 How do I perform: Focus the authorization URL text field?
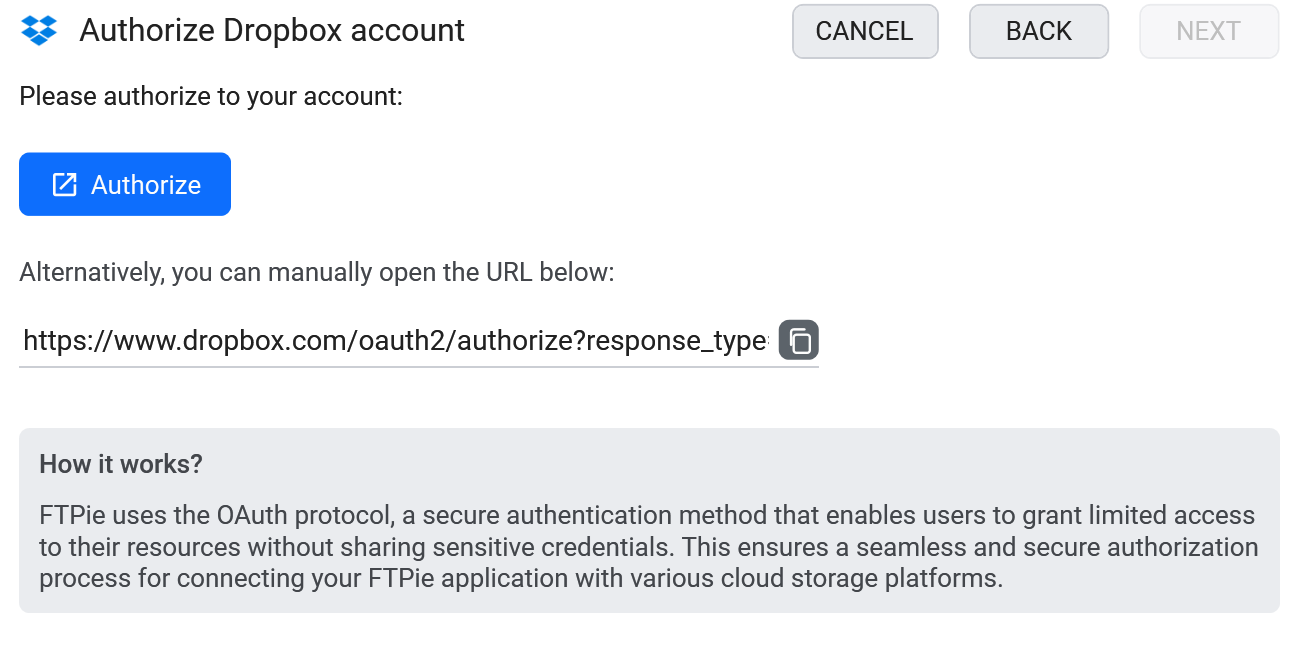point(395,341)
